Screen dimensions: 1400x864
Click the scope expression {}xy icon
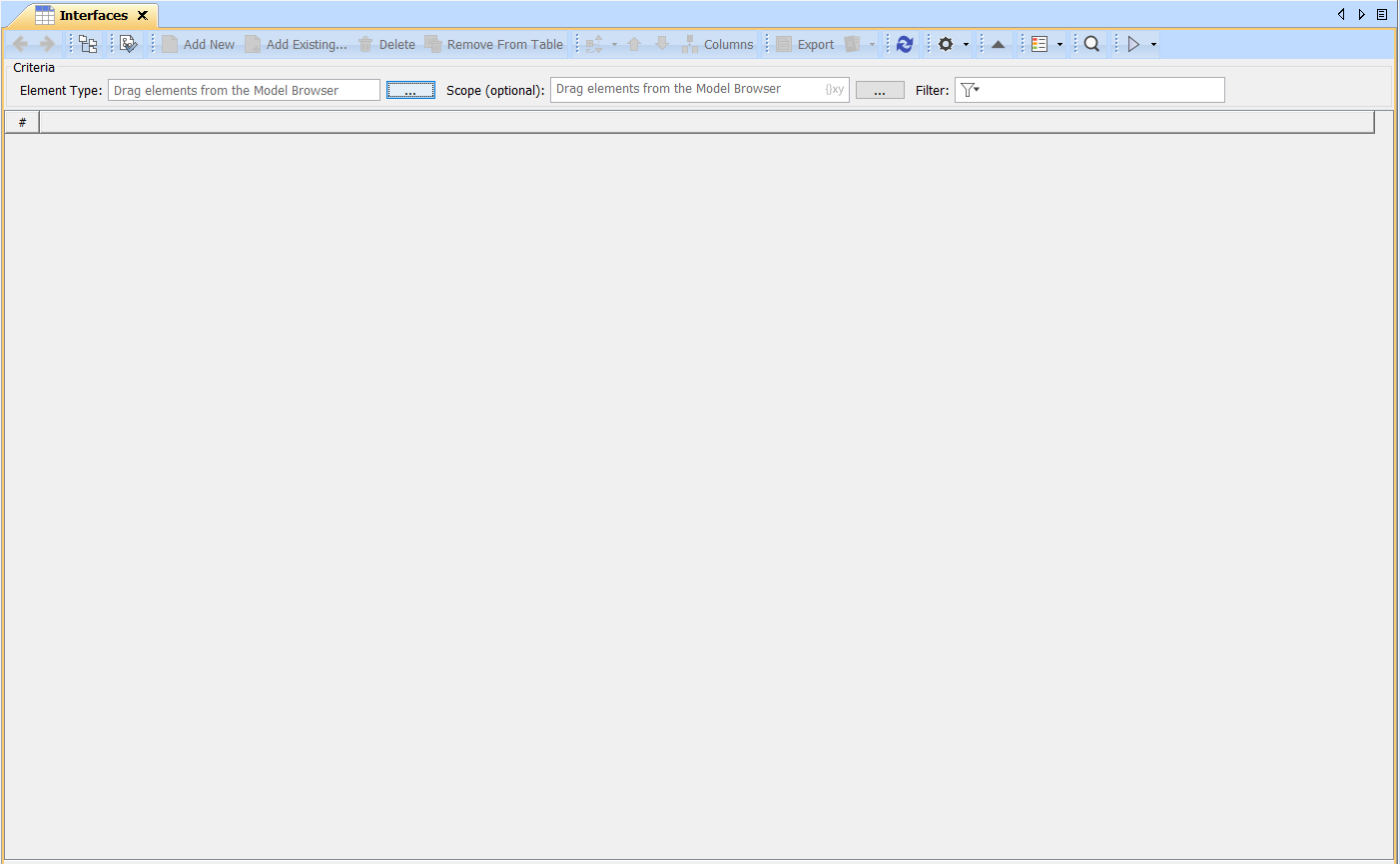pyautogui.click(x=834, y=90)
